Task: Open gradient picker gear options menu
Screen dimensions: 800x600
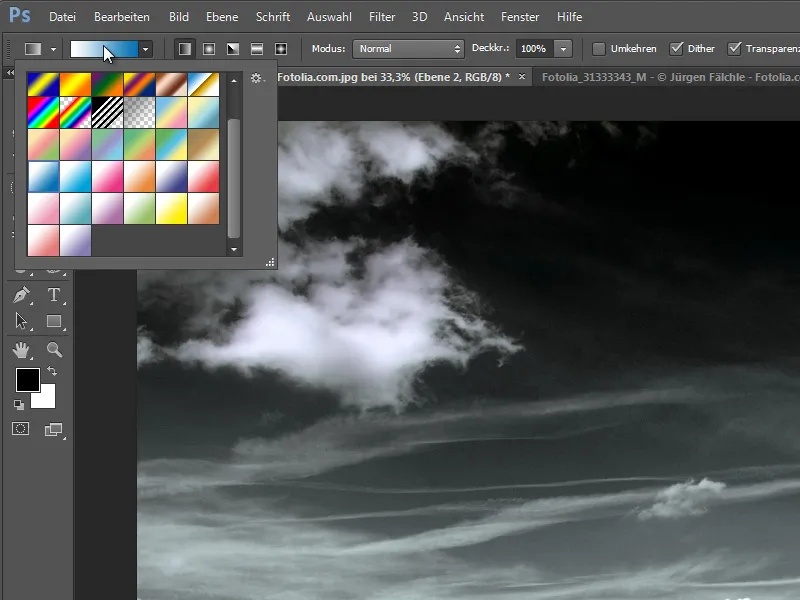Action: (256, 78)
